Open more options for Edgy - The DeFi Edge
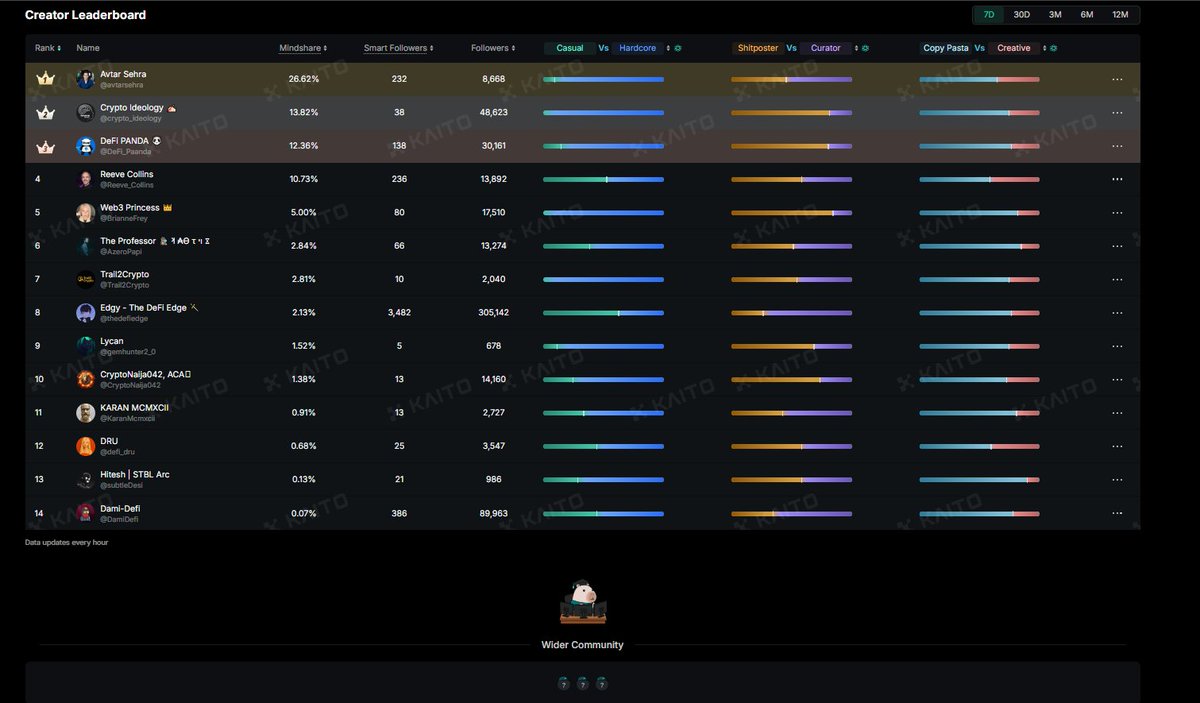 [x=1117, y=313]
